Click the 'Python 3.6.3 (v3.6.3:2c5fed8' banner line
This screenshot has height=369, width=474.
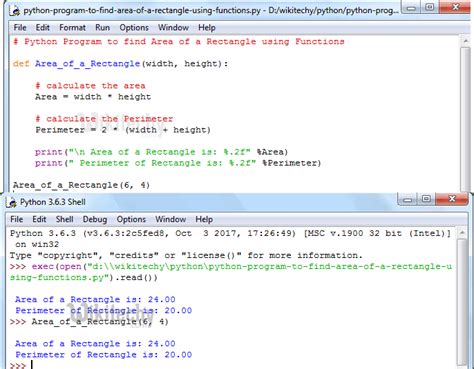[230, 233]
